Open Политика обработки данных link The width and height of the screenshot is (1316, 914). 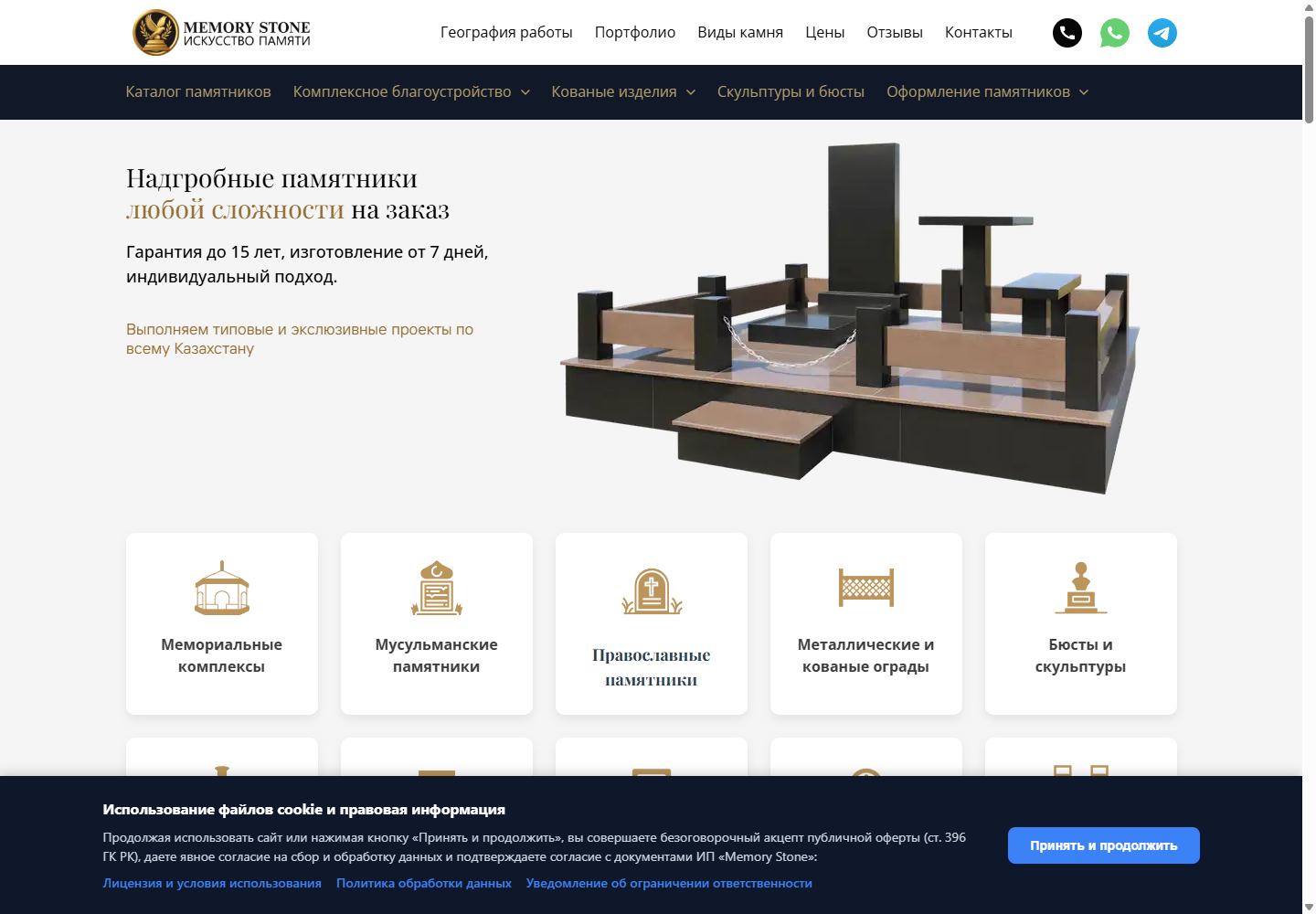(x=424, y=884)
